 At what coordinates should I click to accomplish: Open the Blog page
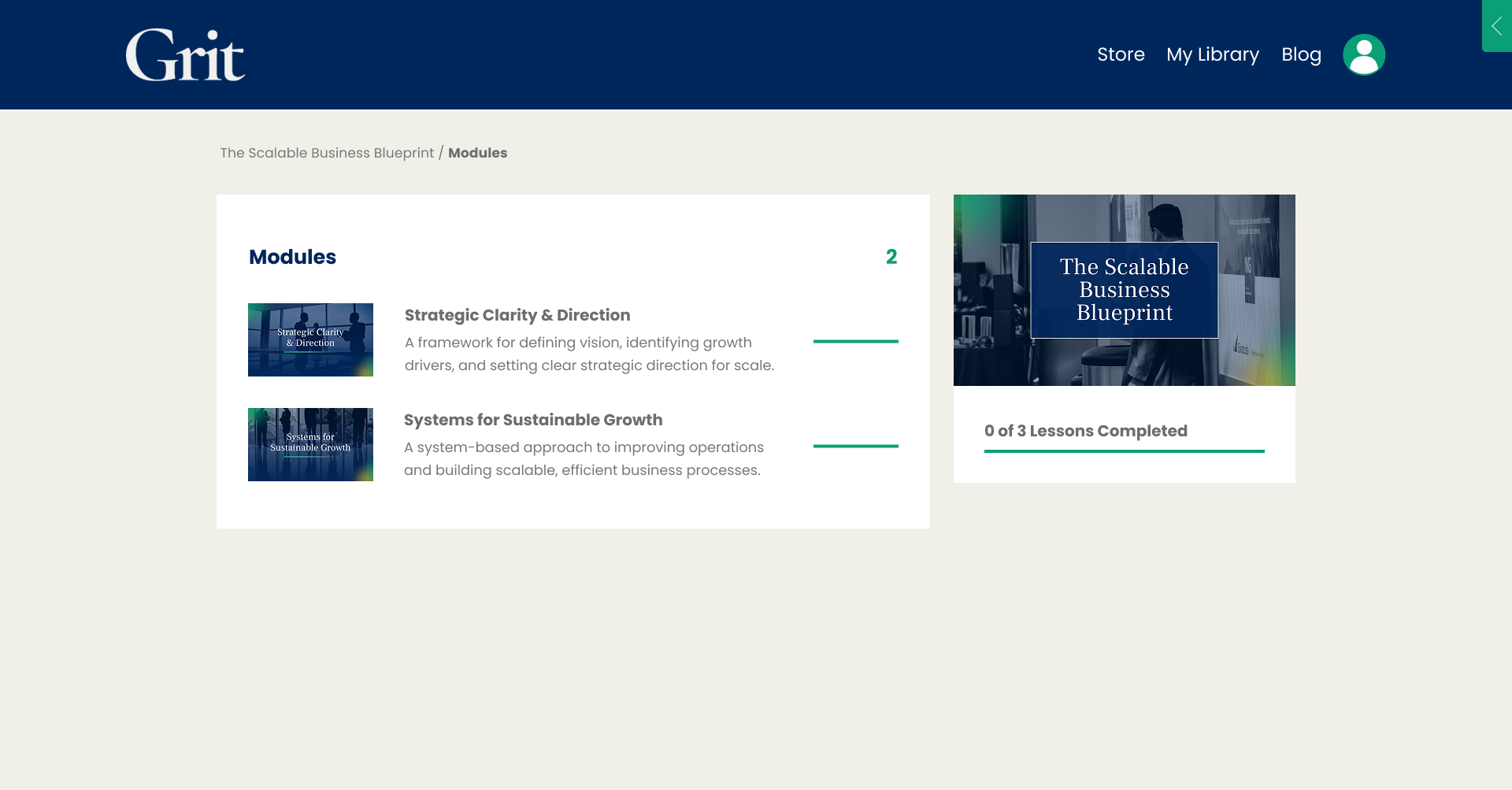(1301, 54)
